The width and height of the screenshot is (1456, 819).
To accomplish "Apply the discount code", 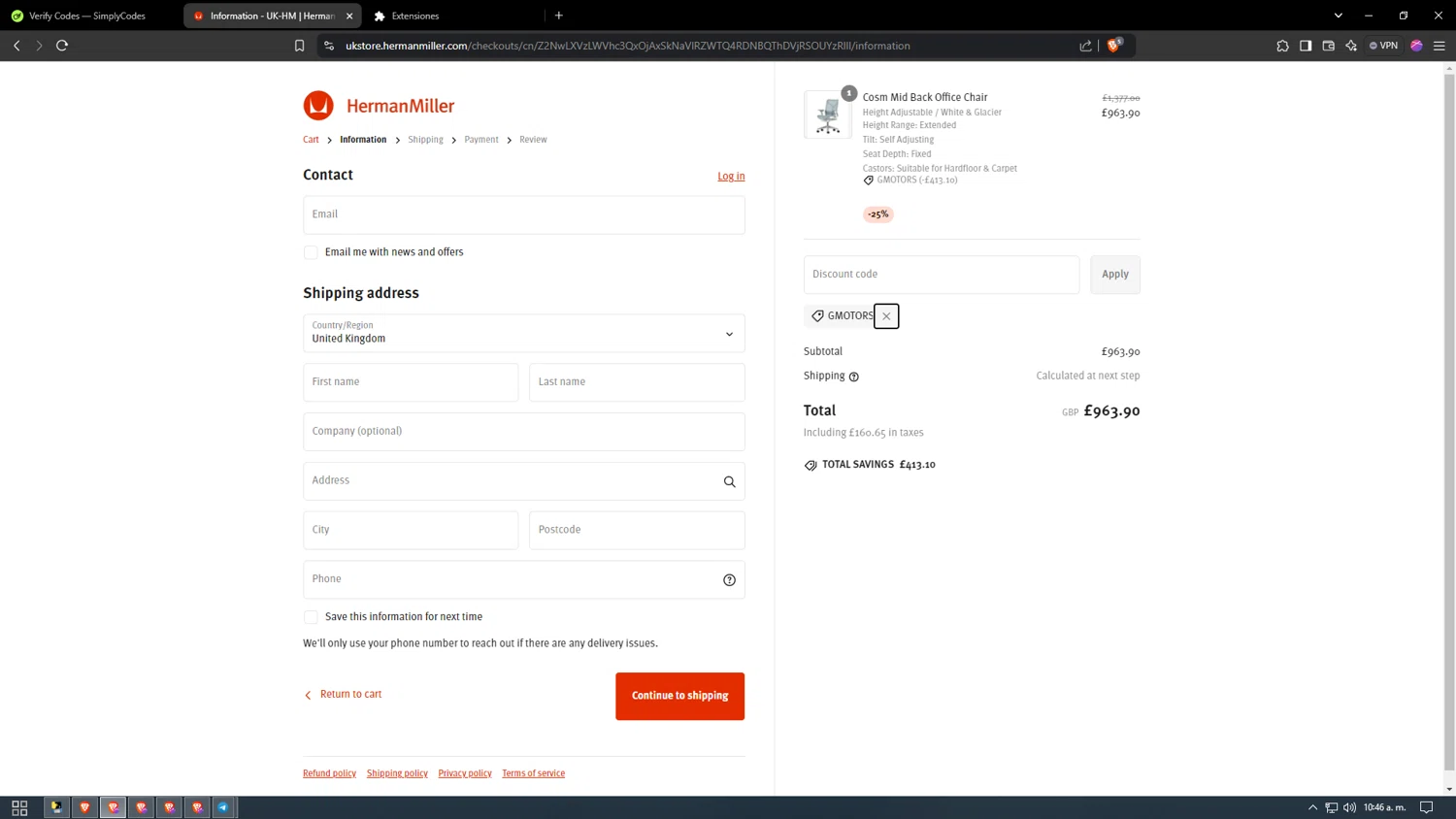I will (x=1115, y=275).
